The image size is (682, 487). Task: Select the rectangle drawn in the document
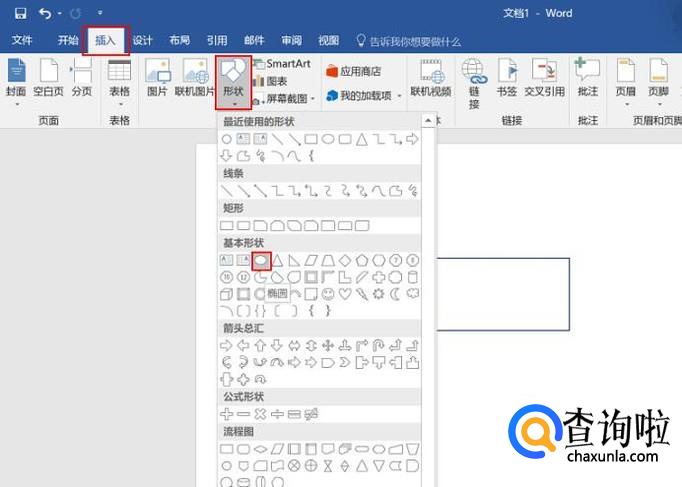(503, 294)
